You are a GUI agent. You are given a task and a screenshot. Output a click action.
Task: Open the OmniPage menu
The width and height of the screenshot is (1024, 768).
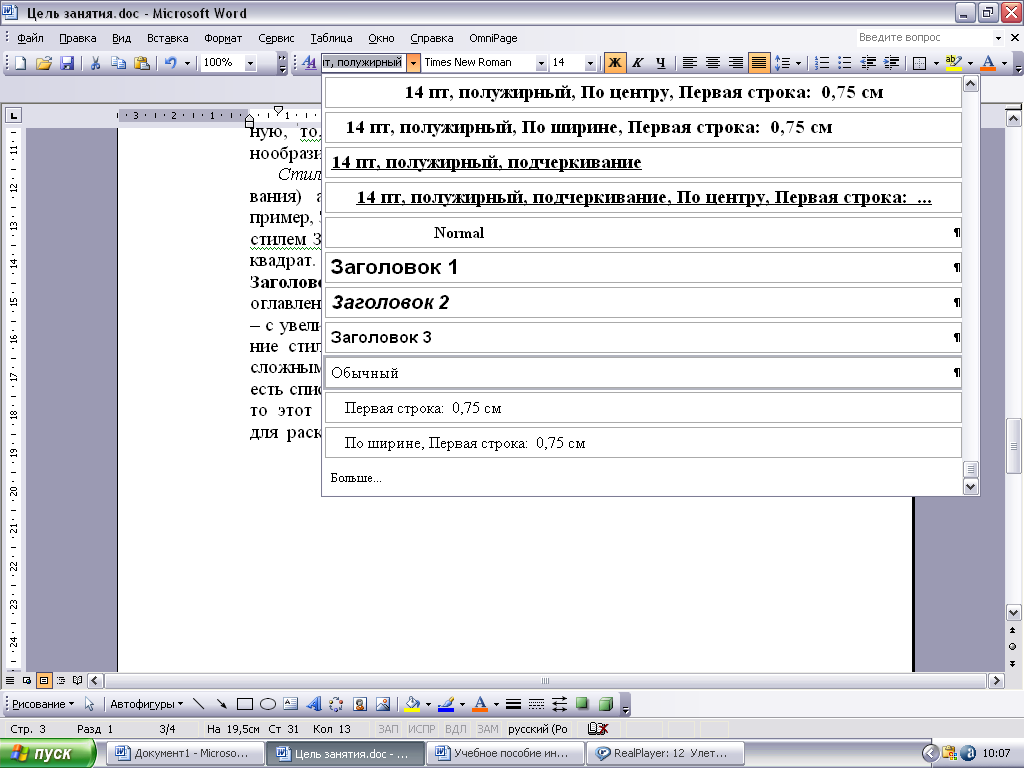493,38
